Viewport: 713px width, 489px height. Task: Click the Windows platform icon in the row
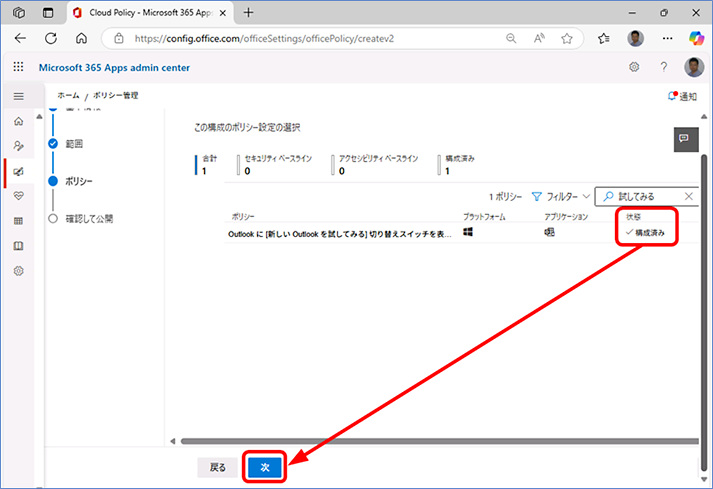tap(468, 232)
